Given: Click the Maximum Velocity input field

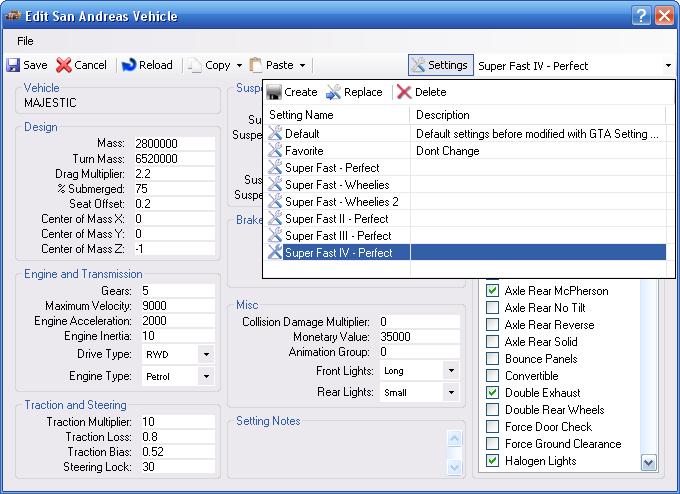Looking at the screenshot, I should [x=177, y=306].
